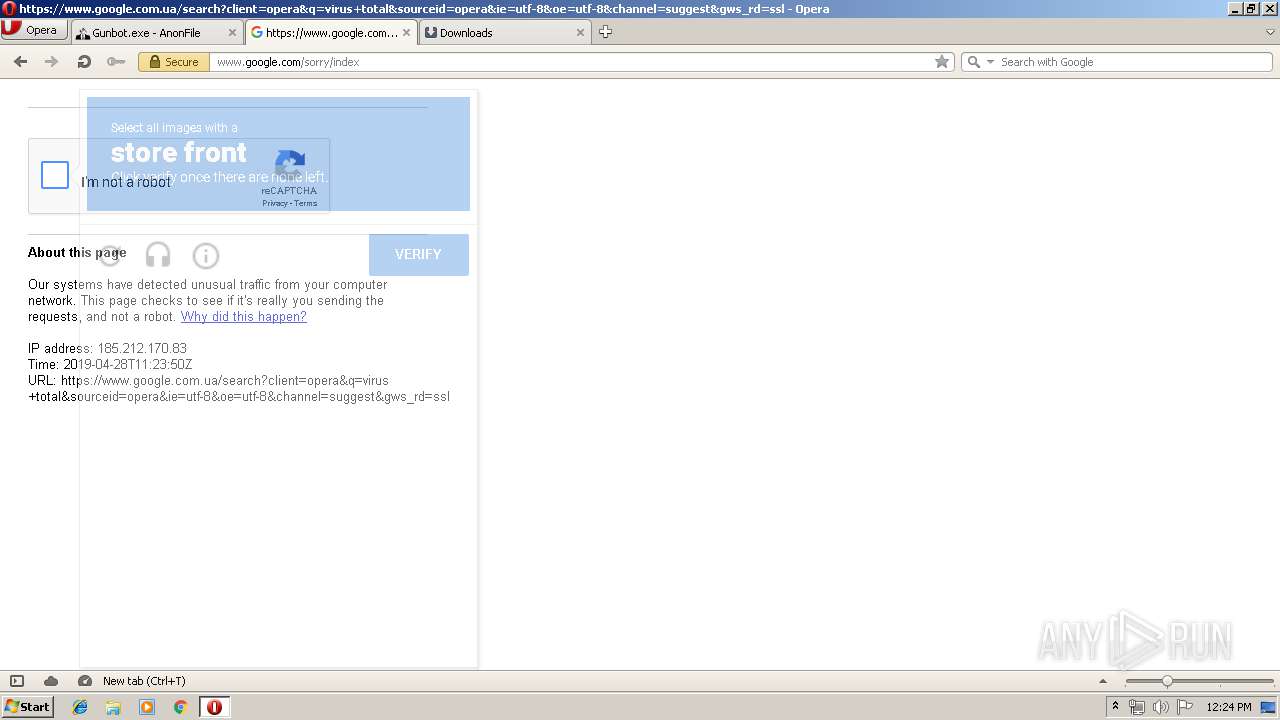
Task: Toggle the Opera panels button
Action: tap(17, 681)
